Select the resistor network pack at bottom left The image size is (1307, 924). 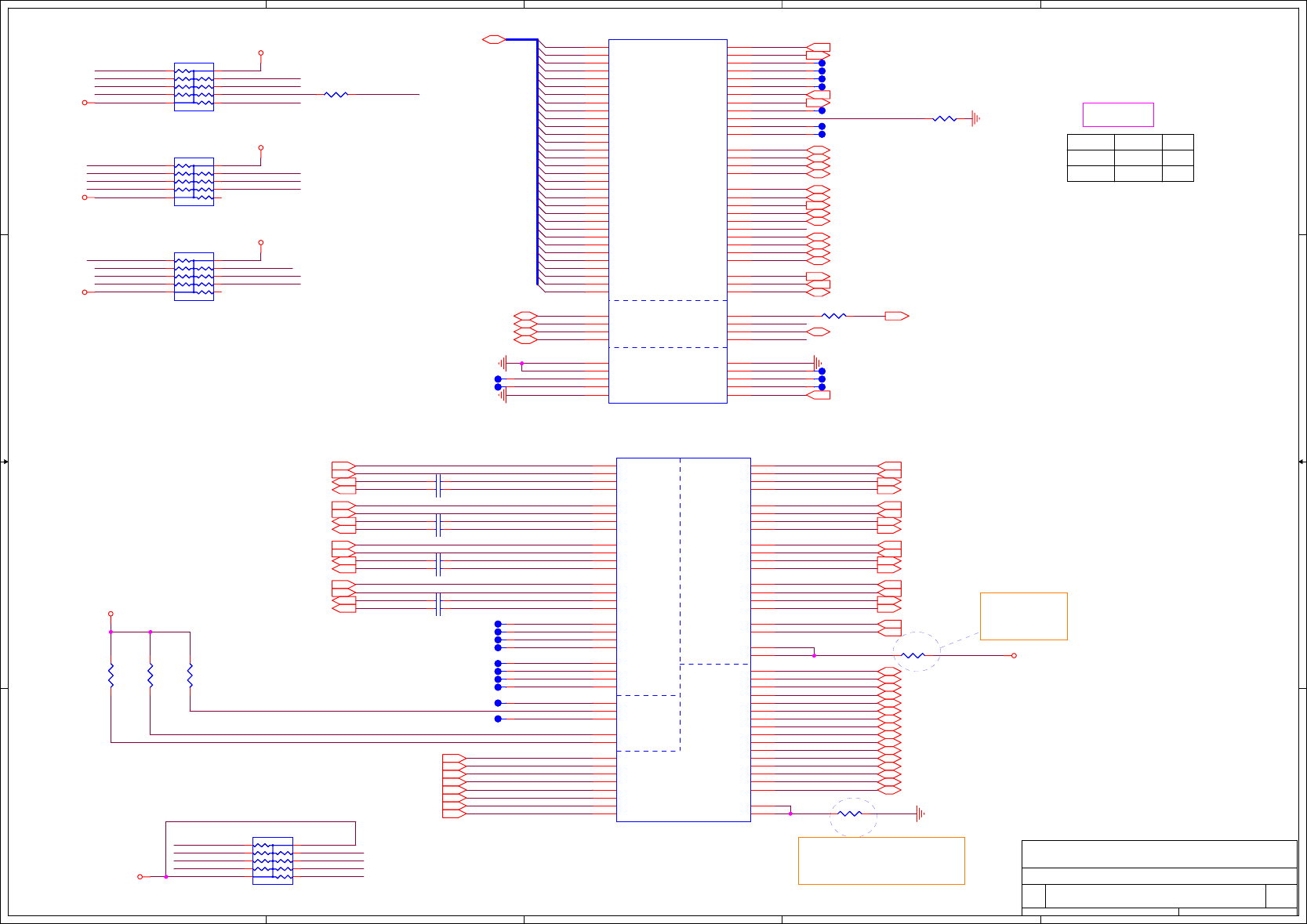pyautogui.click(x=273, y=861)
